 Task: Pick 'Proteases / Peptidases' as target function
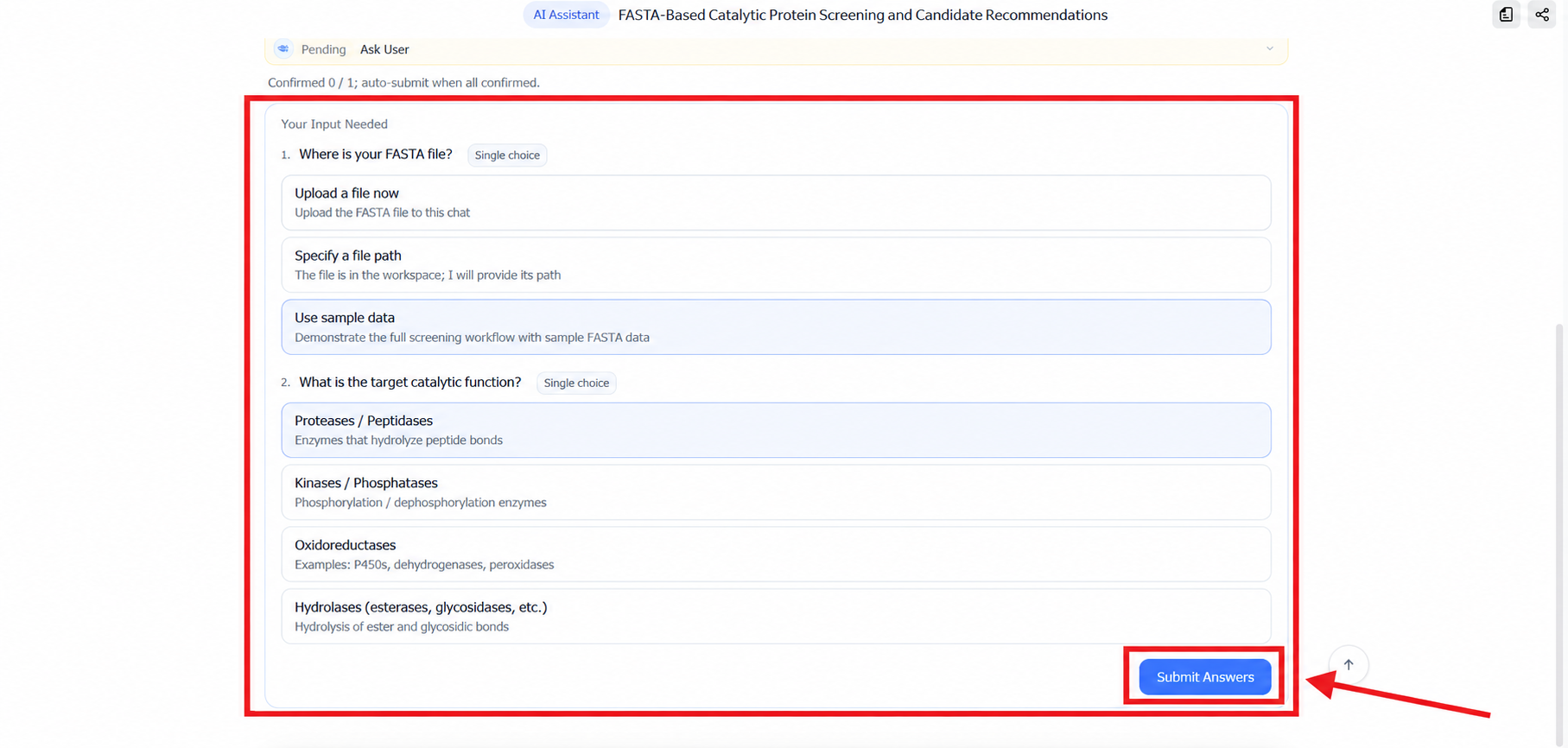click(x=776, y=430)
